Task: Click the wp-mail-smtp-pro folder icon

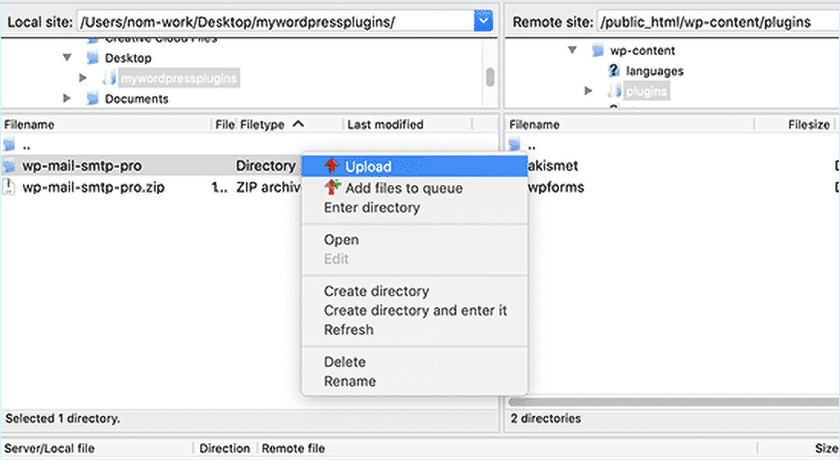Action: tap(10, 166)
